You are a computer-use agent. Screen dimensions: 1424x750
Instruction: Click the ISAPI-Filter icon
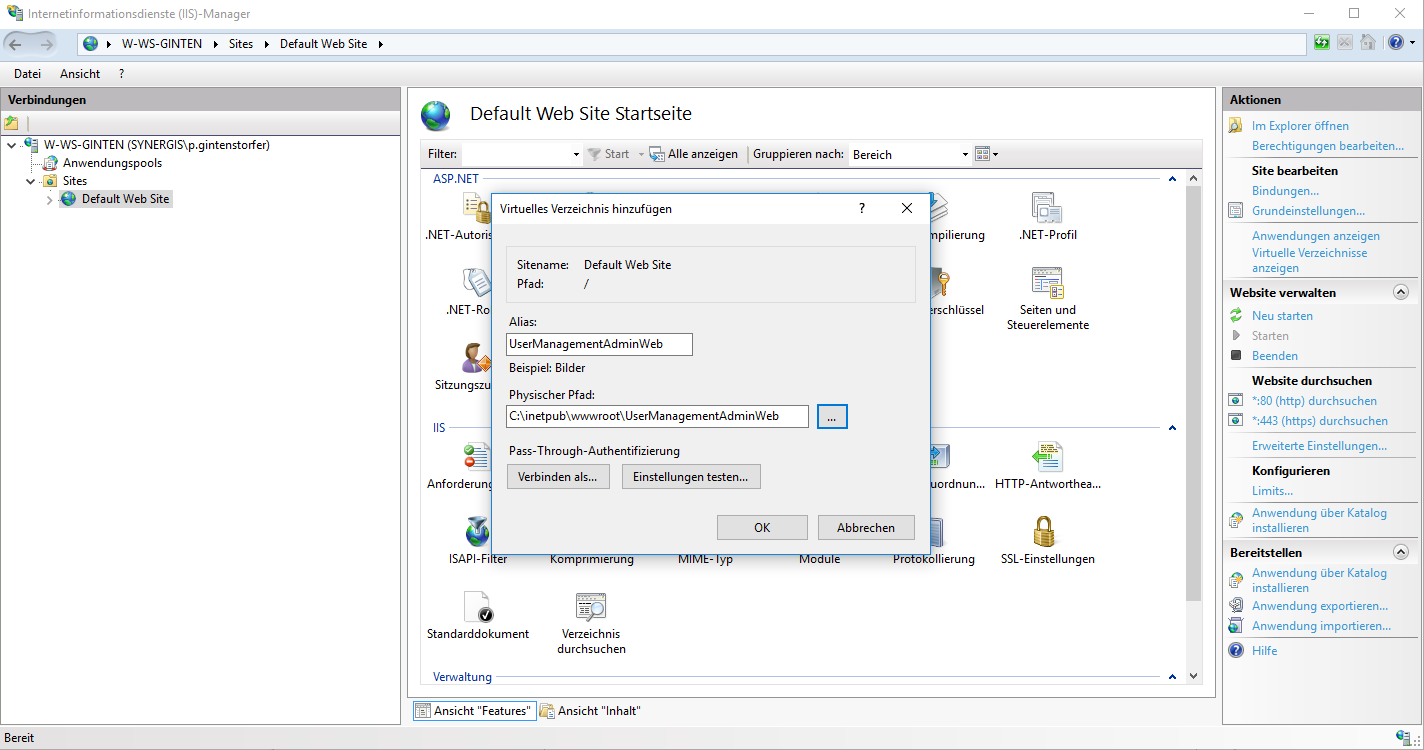(x=478, y=532)
